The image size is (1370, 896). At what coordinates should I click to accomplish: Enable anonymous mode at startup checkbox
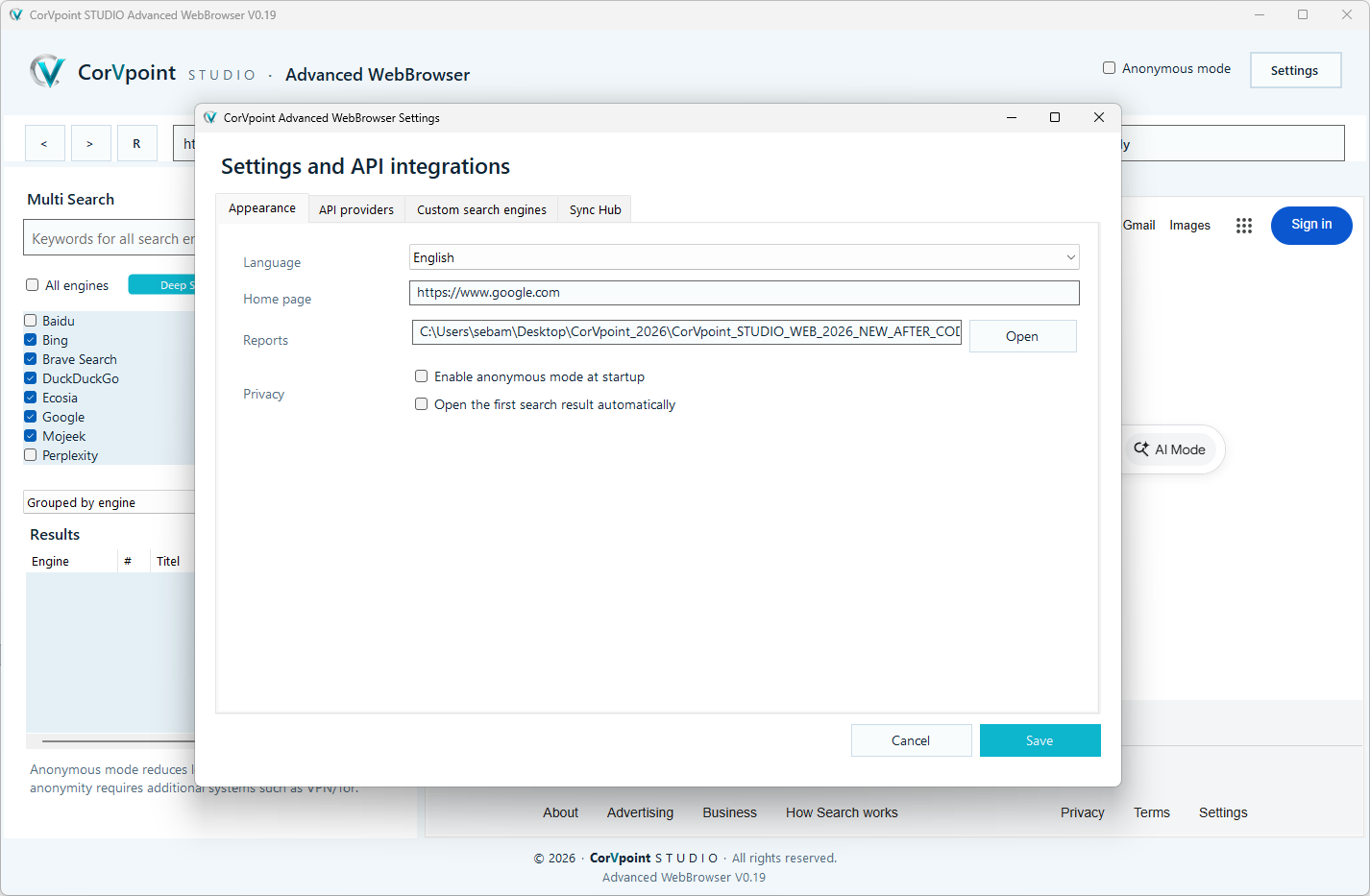421,376
